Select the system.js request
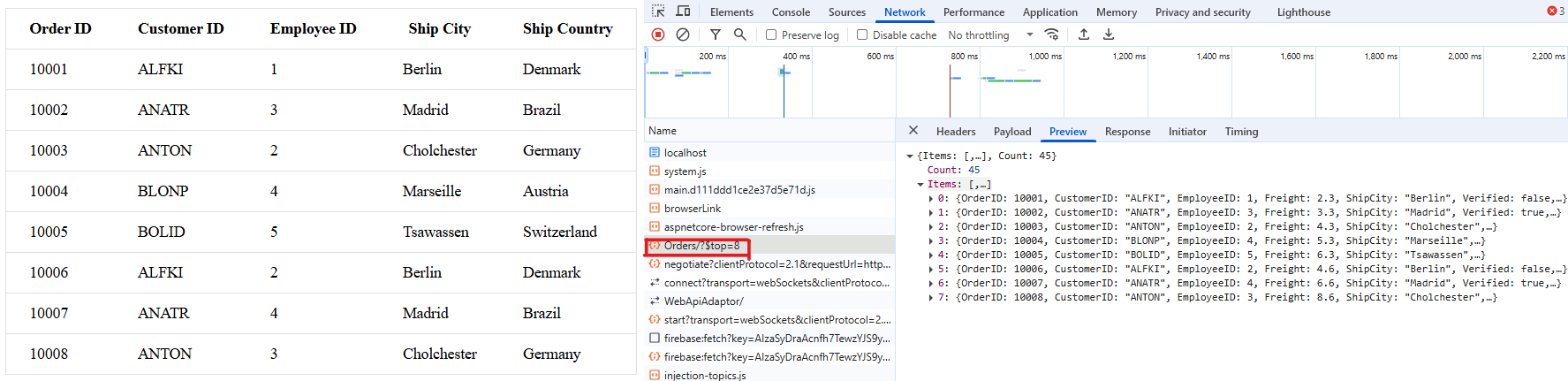The width and height of the screenshot is (1568, 381). (685, 171)
